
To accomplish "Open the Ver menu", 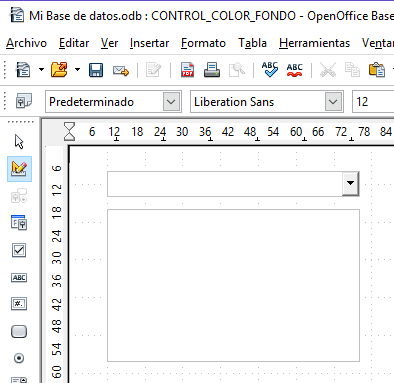I will (x=110, y=43).
